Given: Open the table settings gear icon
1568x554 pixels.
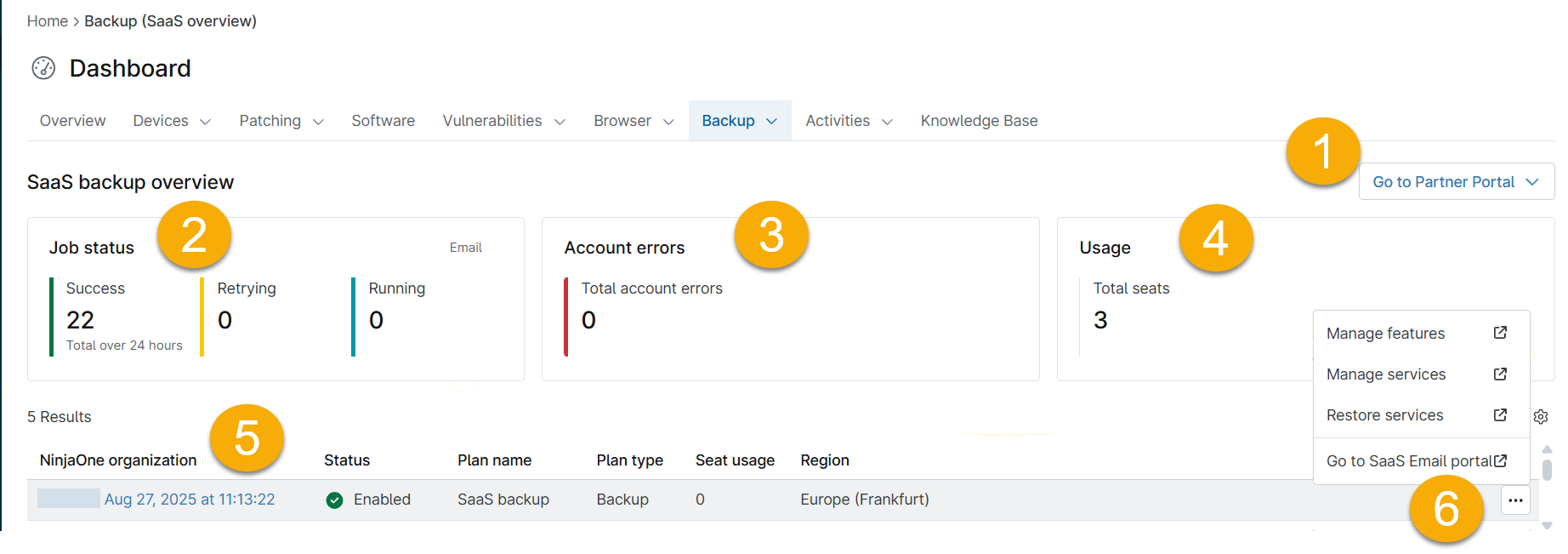Looking at the screenshot, I should tap(1541, 417).
